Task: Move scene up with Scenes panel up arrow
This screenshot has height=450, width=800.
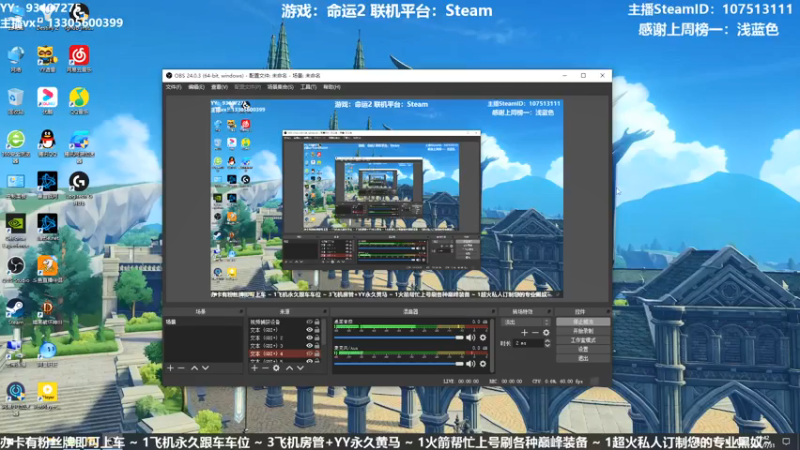Action: click(x=194, y=368)
